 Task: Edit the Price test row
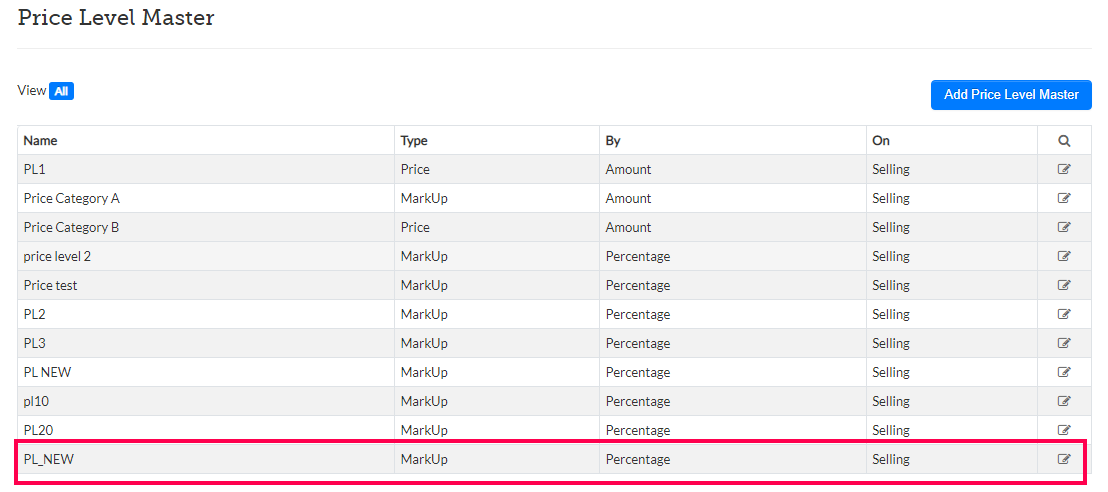click(1064, 286)
